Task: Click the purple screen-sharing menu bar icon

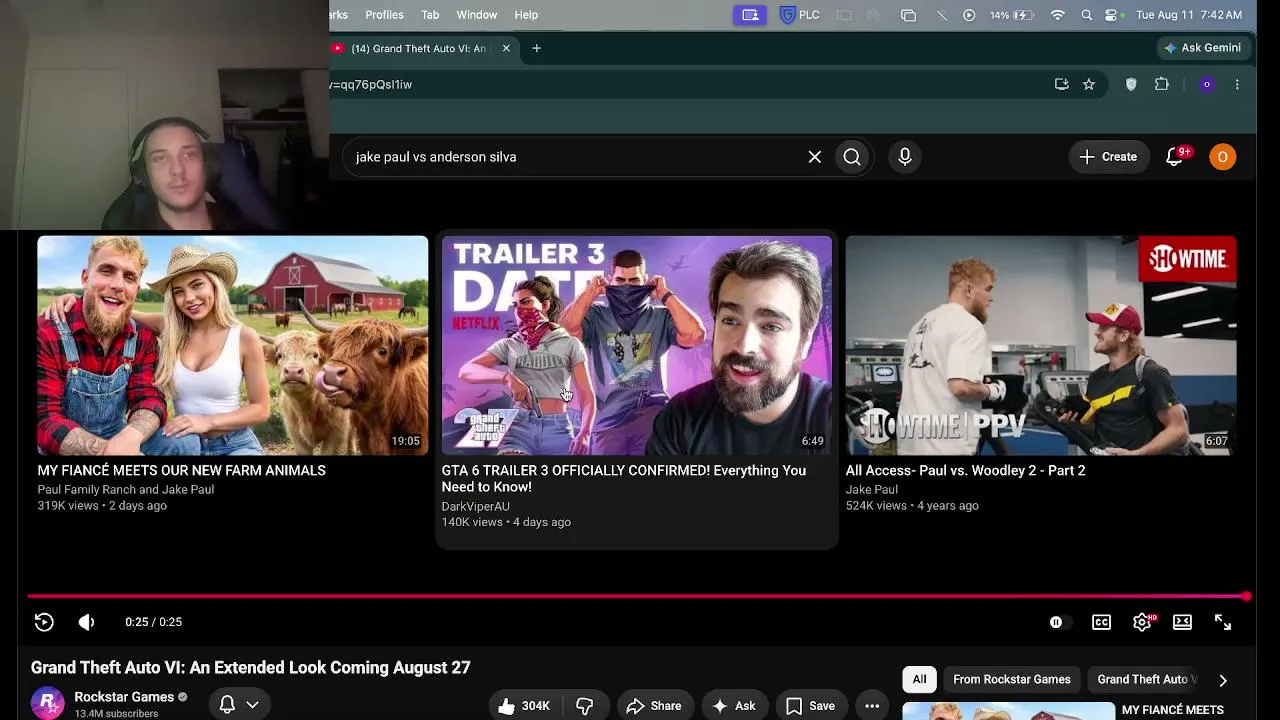Action: 750,15
